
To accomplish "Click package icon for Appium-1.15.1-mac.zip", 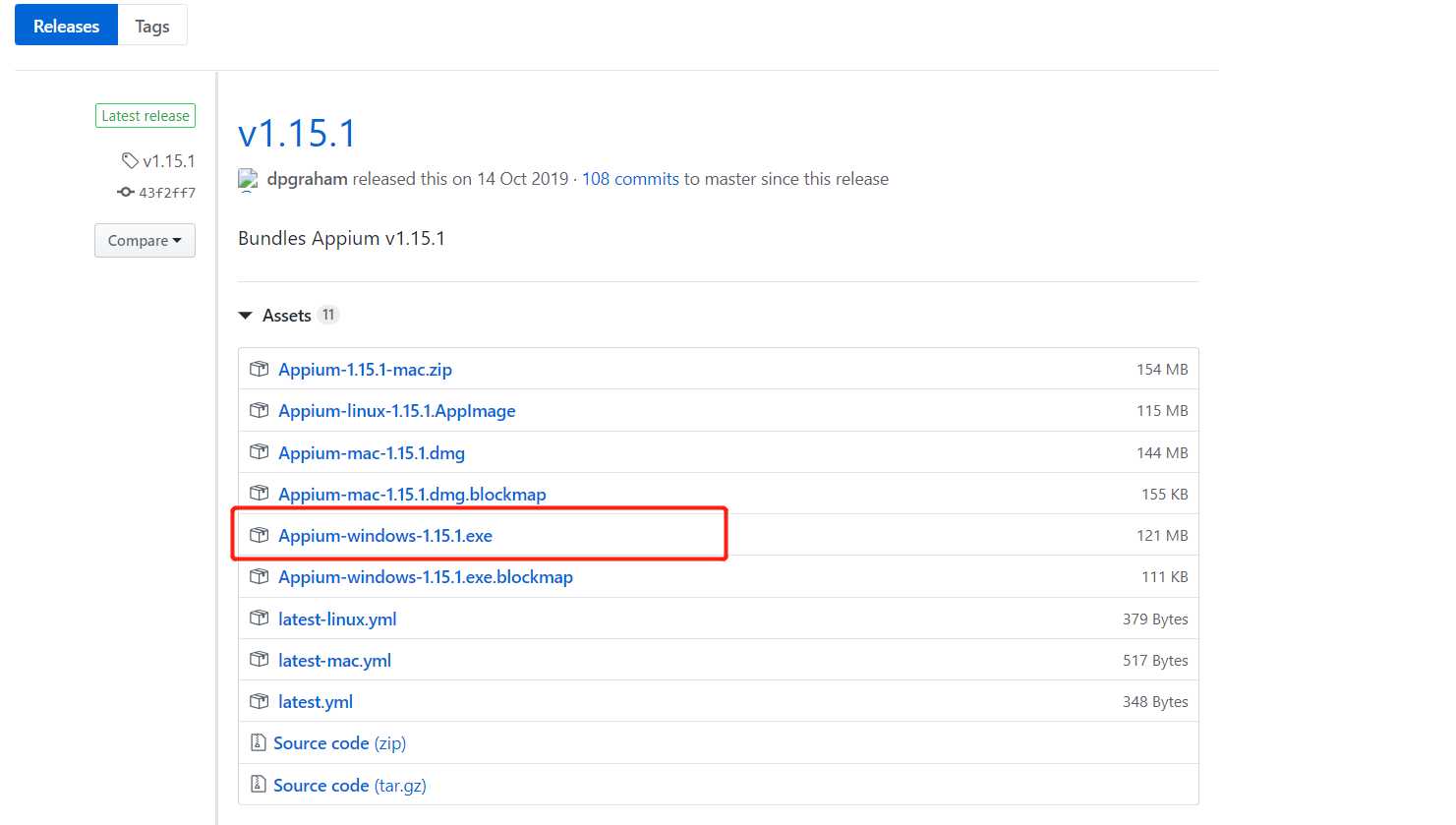I will coord(260,369).
